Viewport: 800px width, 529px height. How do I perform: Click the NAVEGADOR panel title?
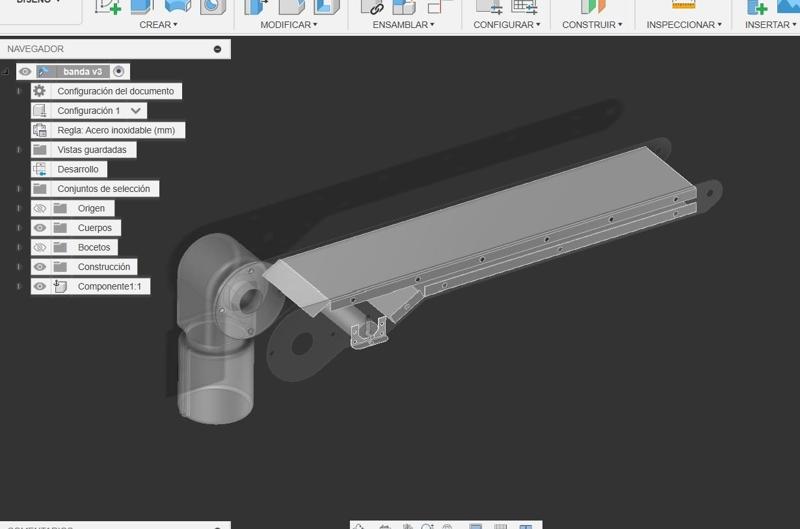point(35,49)
